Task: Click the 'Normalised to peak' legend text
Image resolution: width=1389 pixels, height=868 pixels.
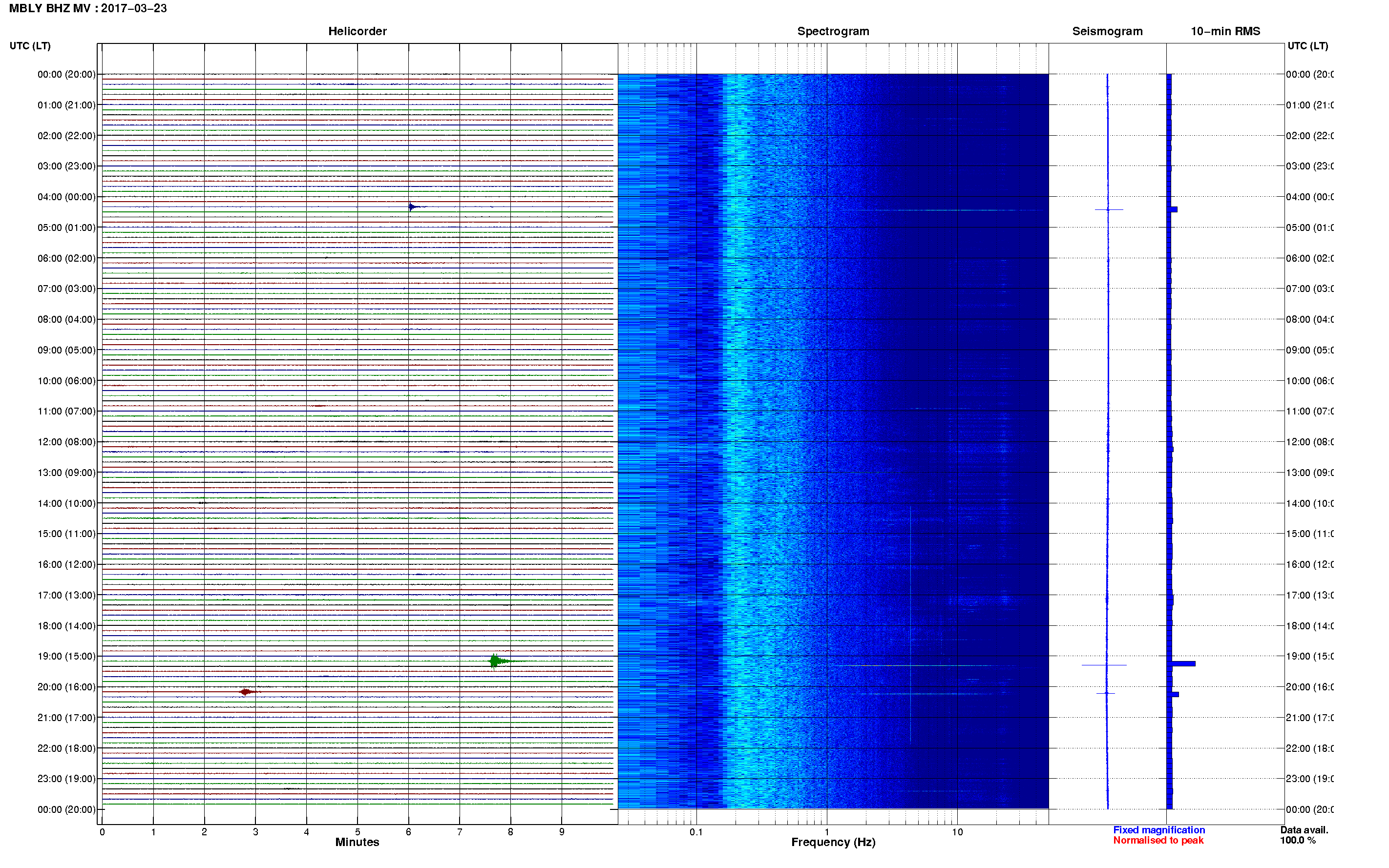Action: (1158, 841)
